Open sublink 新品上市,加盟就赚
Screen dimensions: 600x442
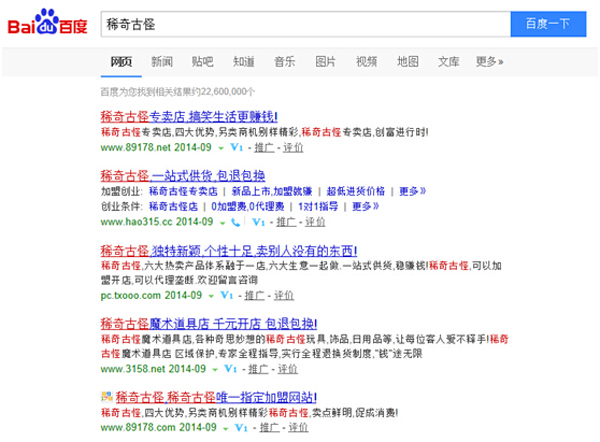tap(272, 191)
